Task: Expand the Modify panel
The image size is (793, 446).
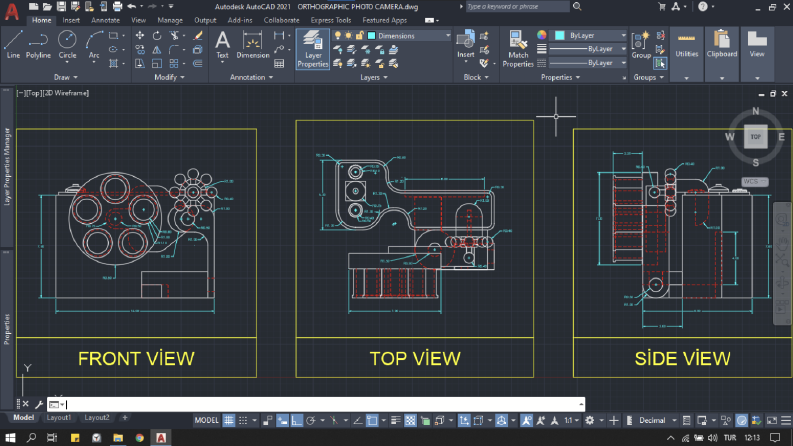Action: point(169,77)
